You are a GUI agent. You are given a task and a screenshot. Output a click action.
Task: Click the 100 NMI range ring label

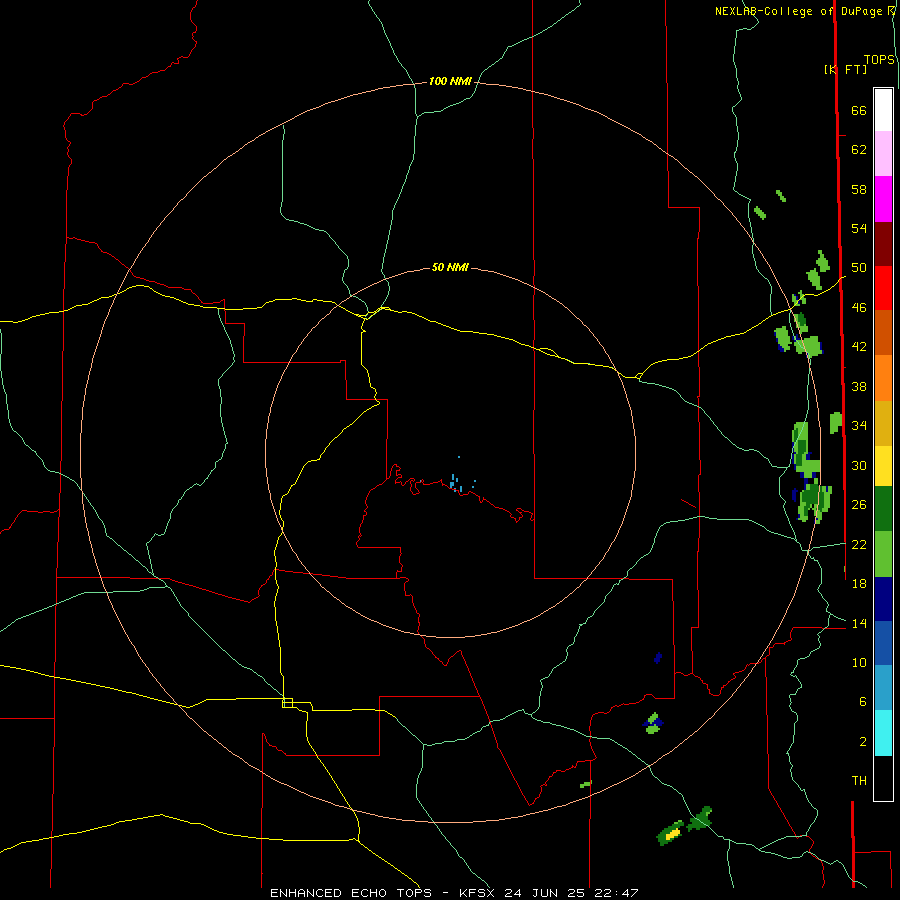450,82
